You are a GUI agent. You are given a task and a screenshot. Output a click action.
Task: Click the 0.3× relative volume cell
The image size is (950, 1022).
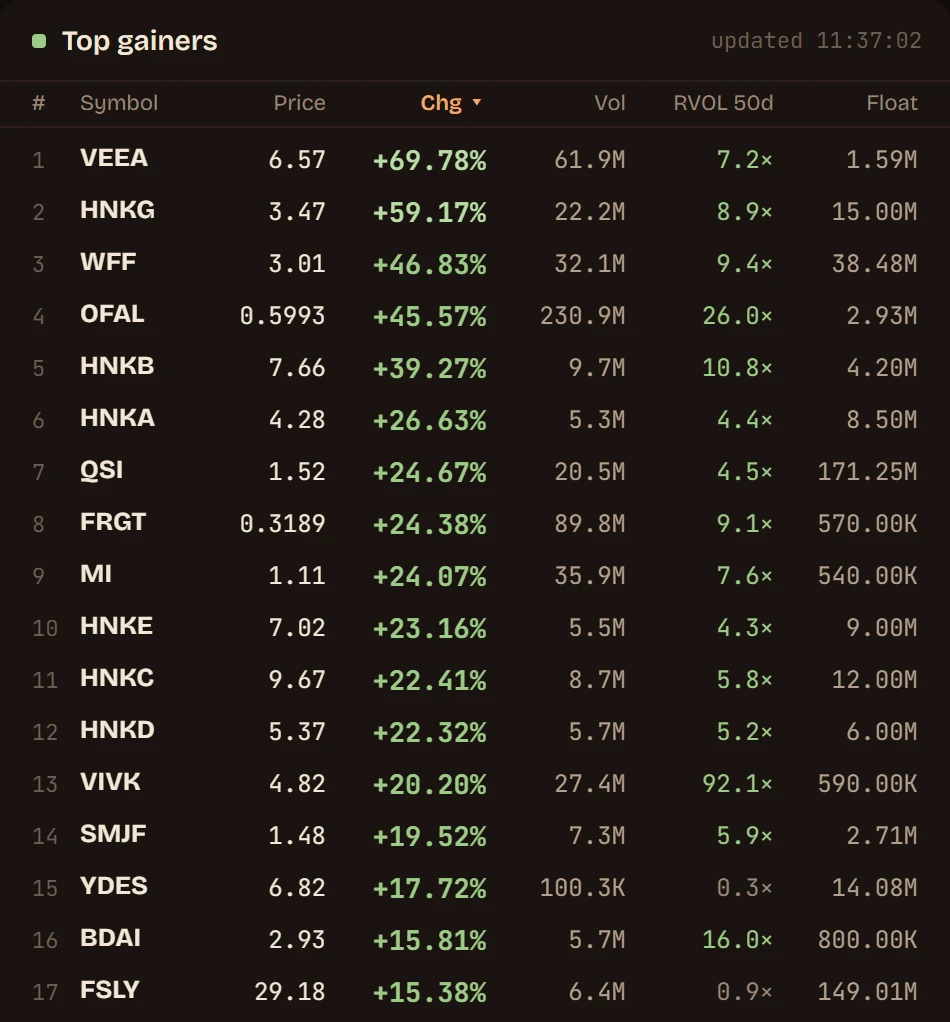tap(745, 888)
